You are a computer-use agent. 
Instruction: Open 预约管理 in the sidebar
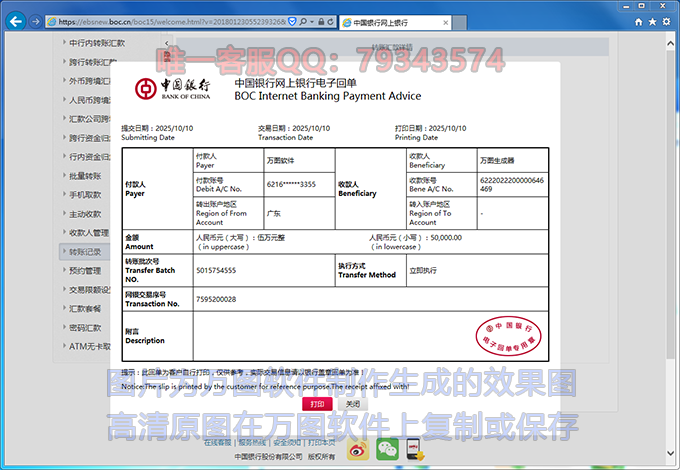[x=85, y=270]
